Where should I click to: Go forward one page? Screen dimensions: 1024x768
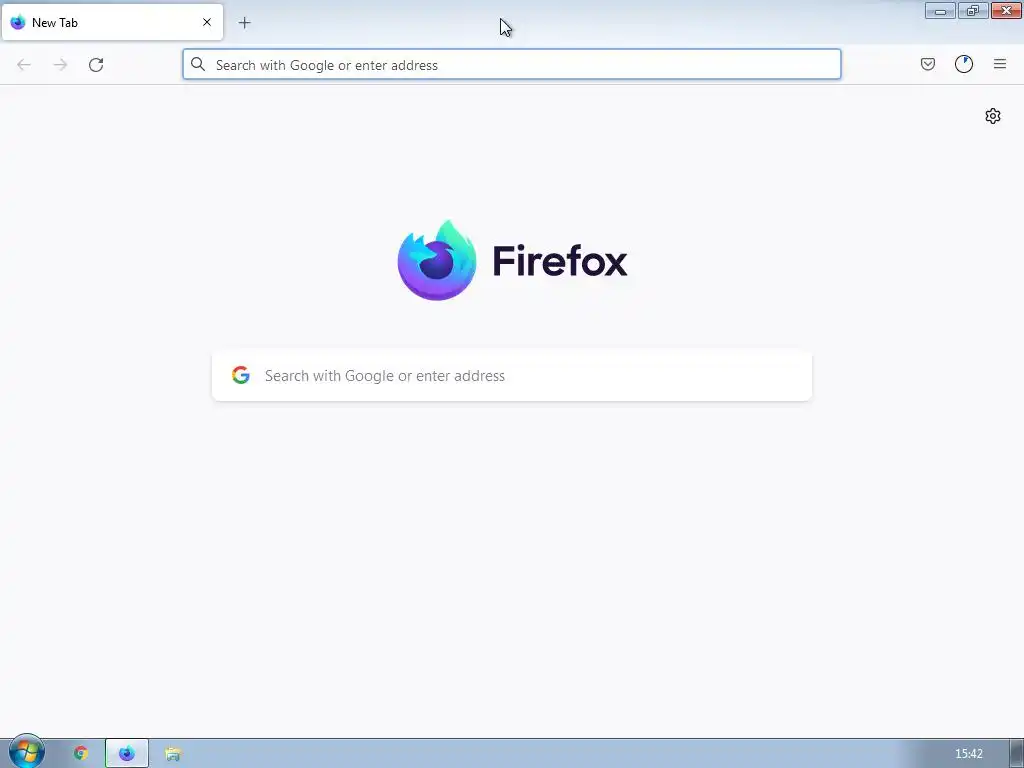point(60,65)
